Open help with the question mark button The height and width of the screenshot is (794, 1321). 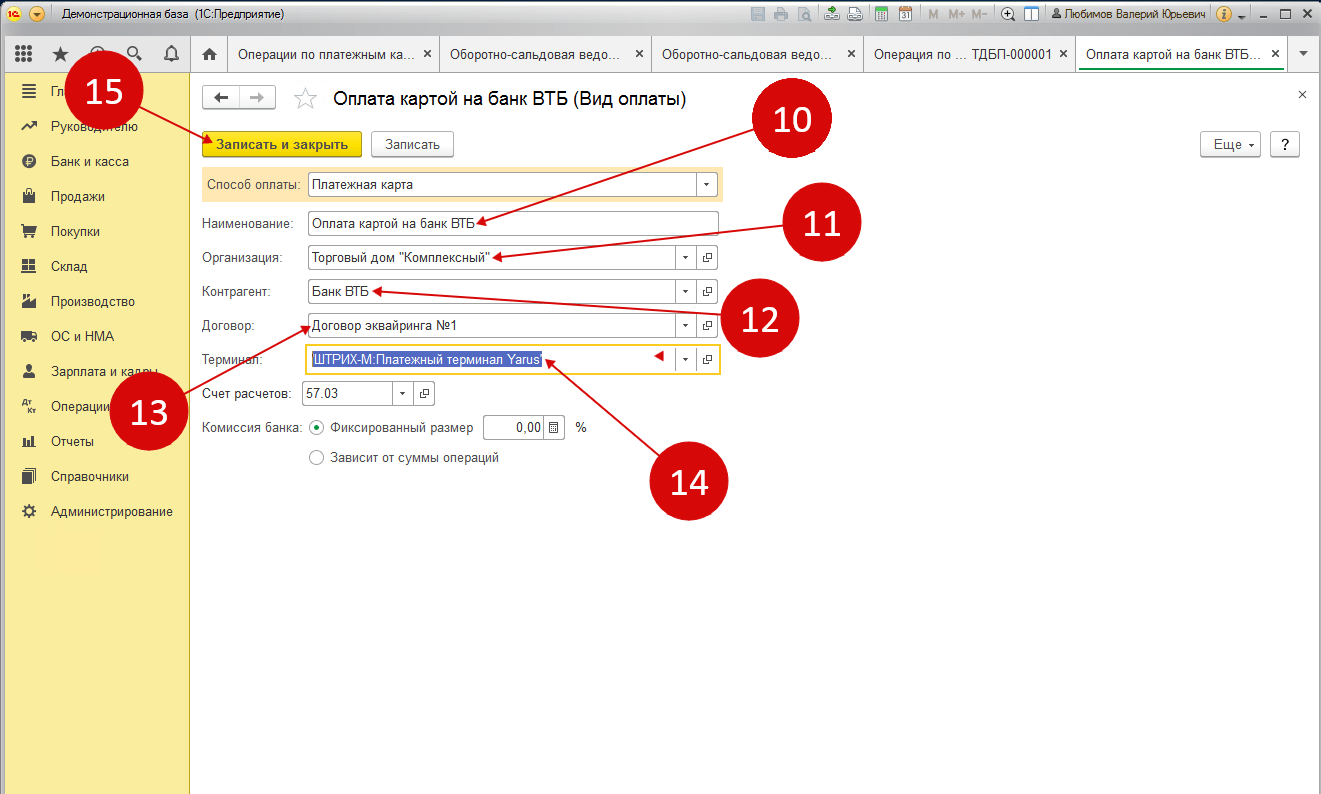(x=1285, y=144)
